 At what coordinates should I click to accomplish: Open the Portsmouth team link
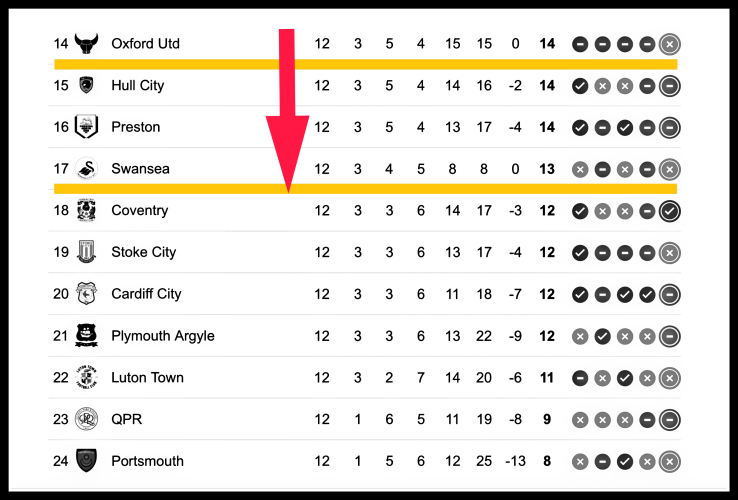tap(147, 461)
